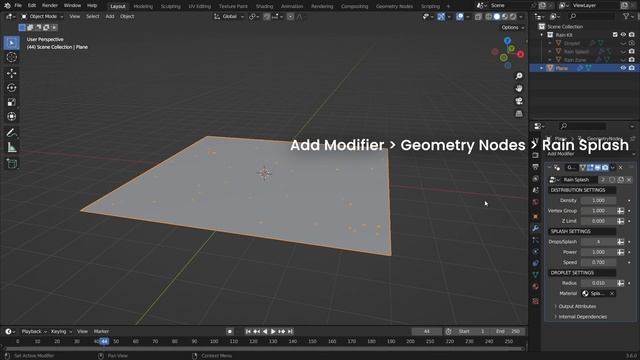Select the Add Cube tool
The height and width of the screenshot is (360, 640).
coord(11,164)
